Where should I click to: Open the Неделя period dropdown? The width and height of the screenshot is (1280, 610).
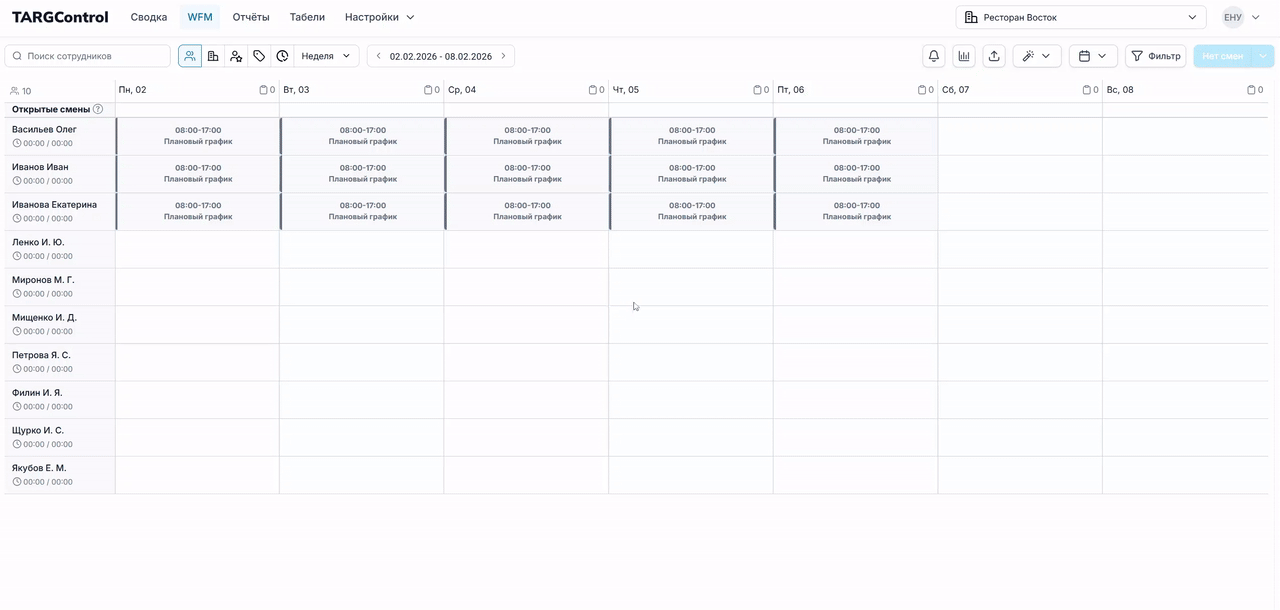(326, 56)
